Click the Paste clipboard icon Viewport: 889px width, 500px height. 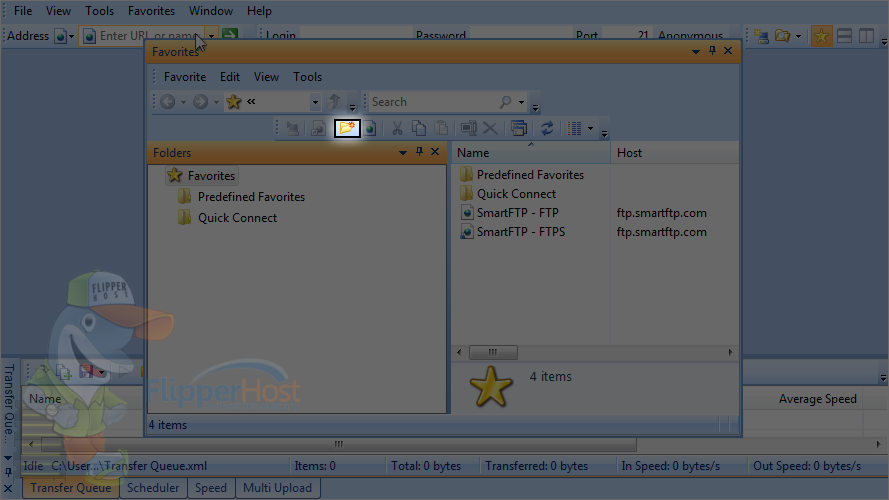pos(441,129)
